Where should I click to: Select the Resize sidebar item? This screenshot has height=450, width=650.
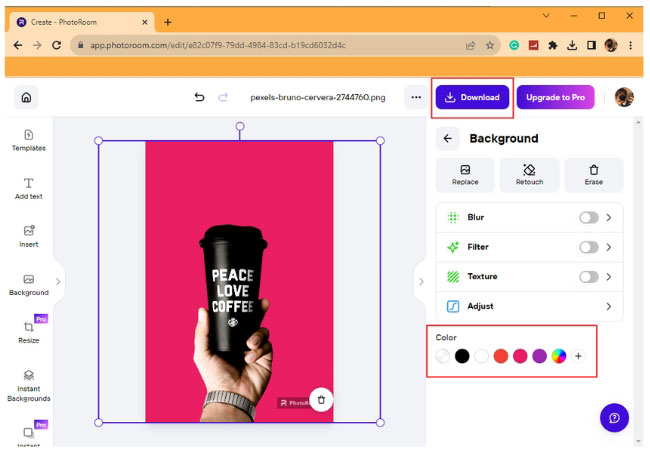pos(28,332)
